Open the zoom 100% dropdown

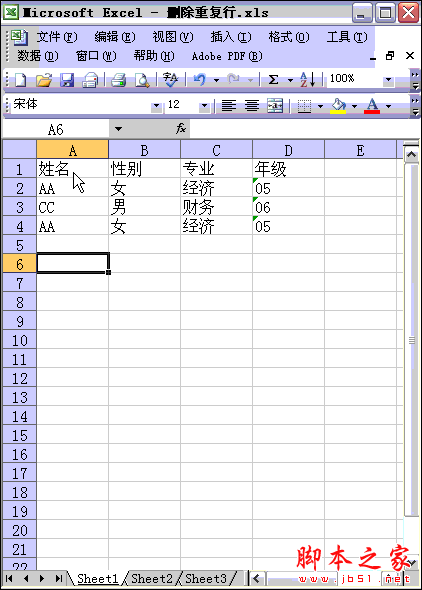[388, 80]
